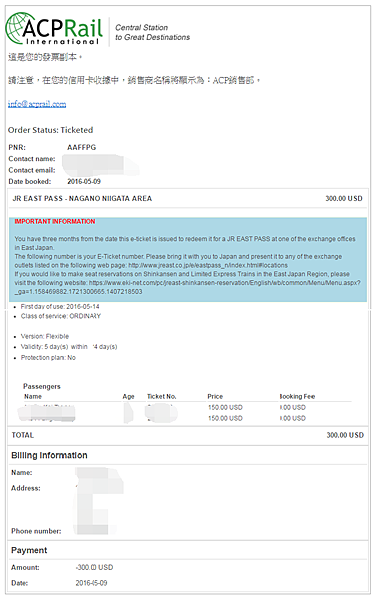This screenshot has width=377, height=600.
Task: Click the Billing Information section heading
Action: pyautogui.click(x=49, y=455)
